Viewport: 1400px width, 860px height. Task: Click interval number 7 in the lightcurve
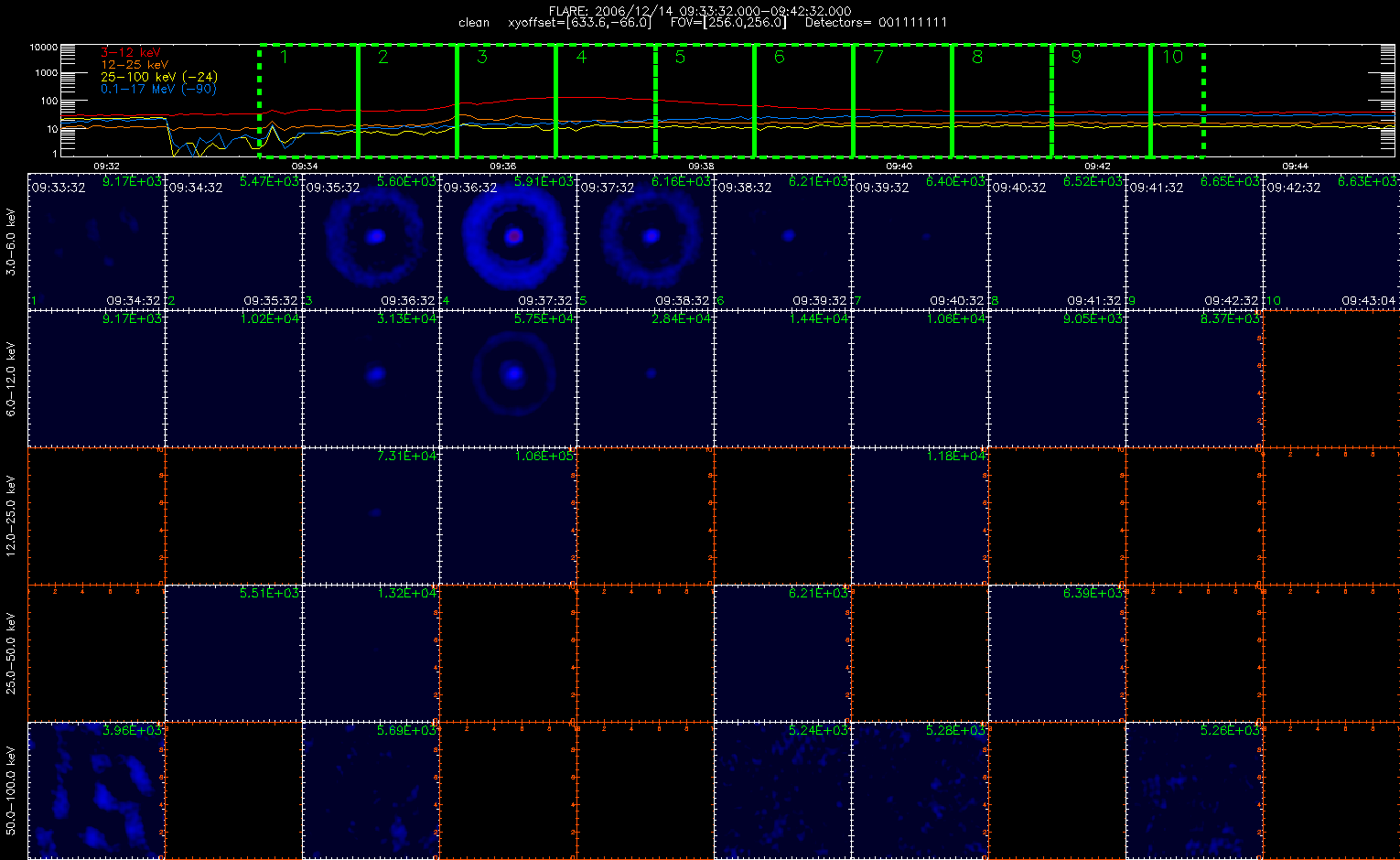[878, 57]
